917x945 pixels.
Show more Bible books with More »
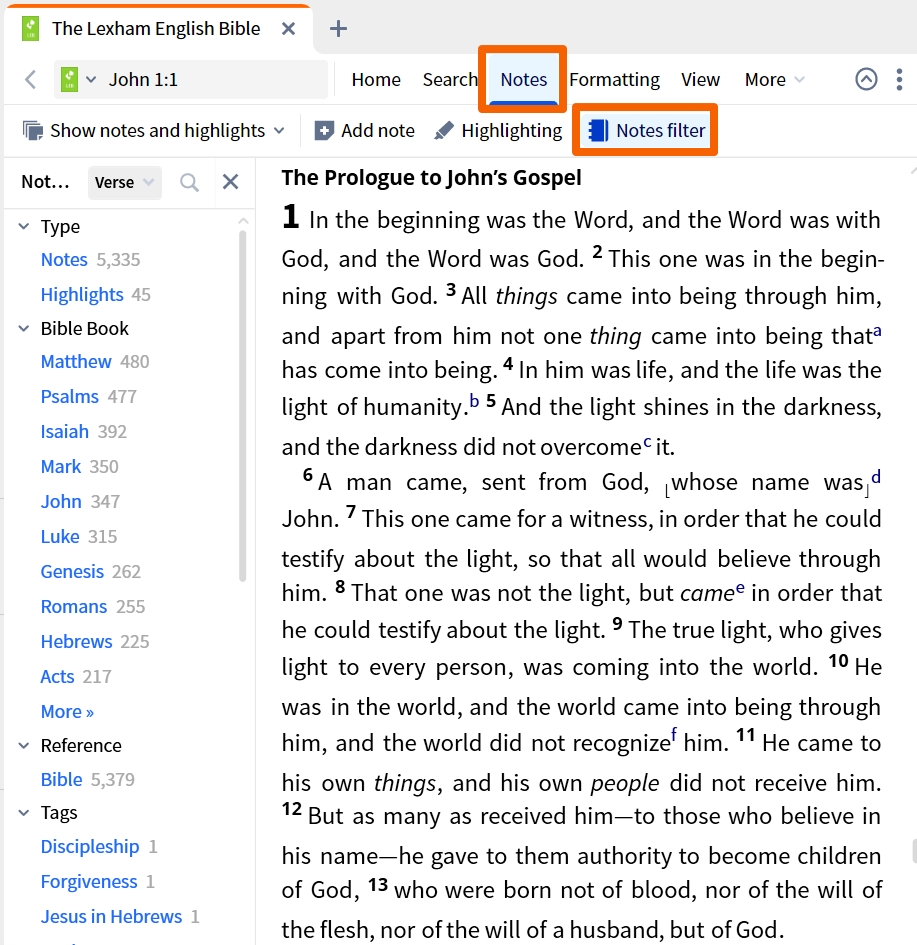pyautogui.click(x=67, y=712)
